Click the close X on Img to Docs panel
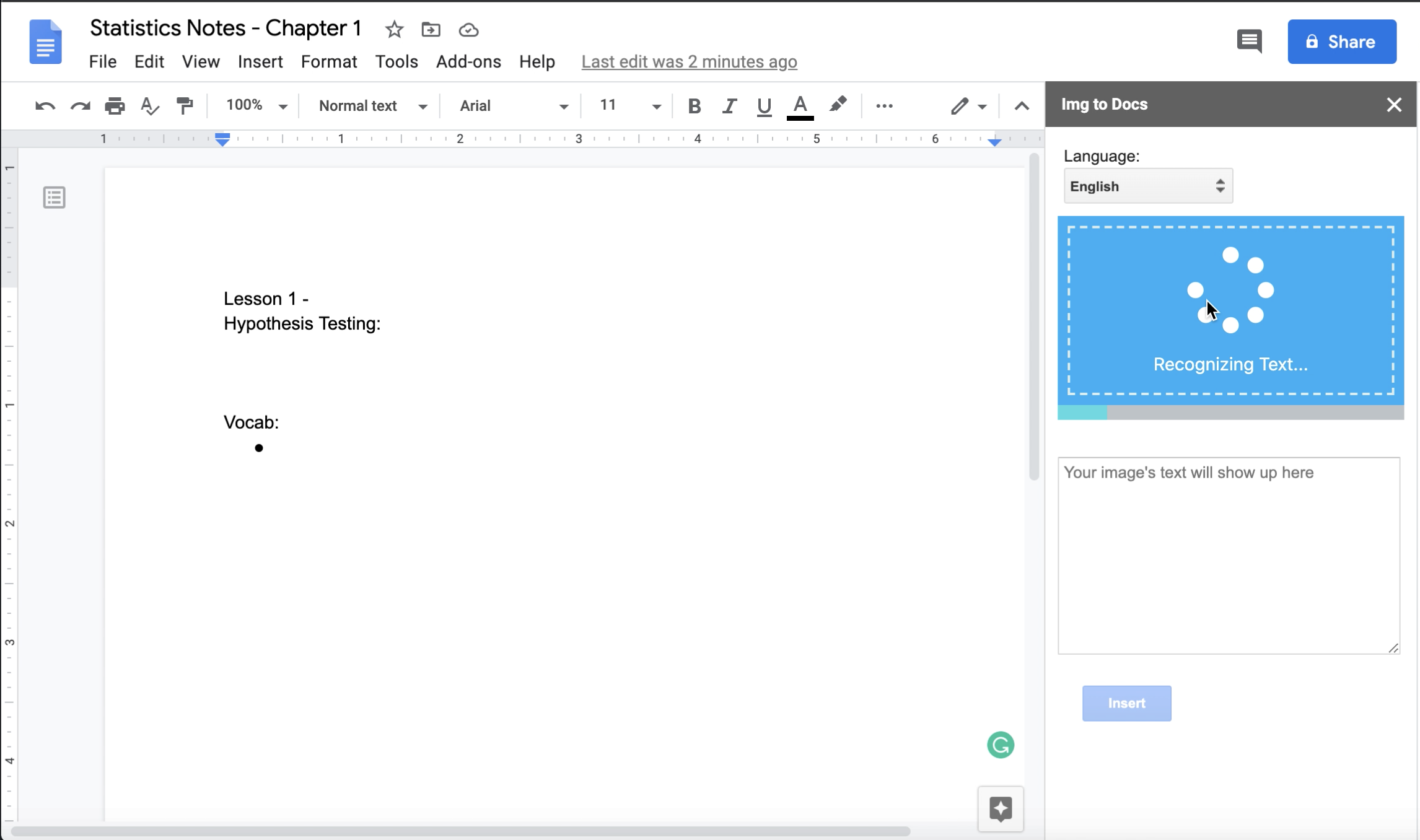Screen dimensions: 1420x840 pos(1395,104)
